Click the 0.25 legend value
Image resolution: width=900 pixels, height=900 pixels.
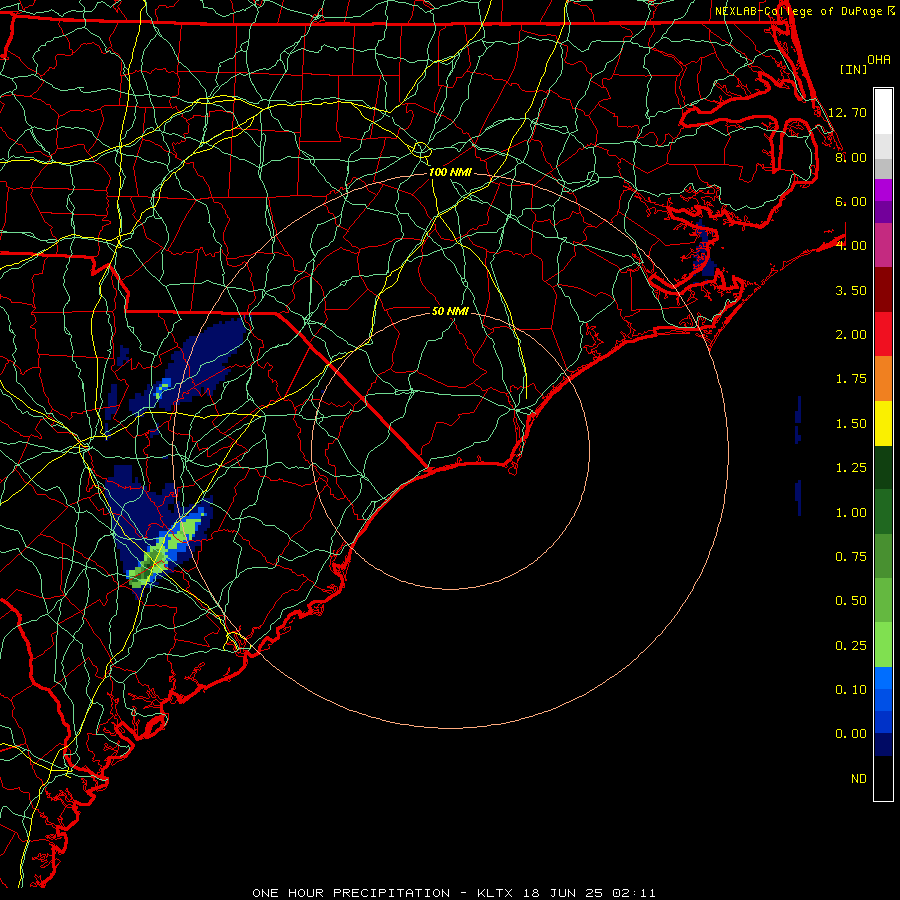point(851,646)
